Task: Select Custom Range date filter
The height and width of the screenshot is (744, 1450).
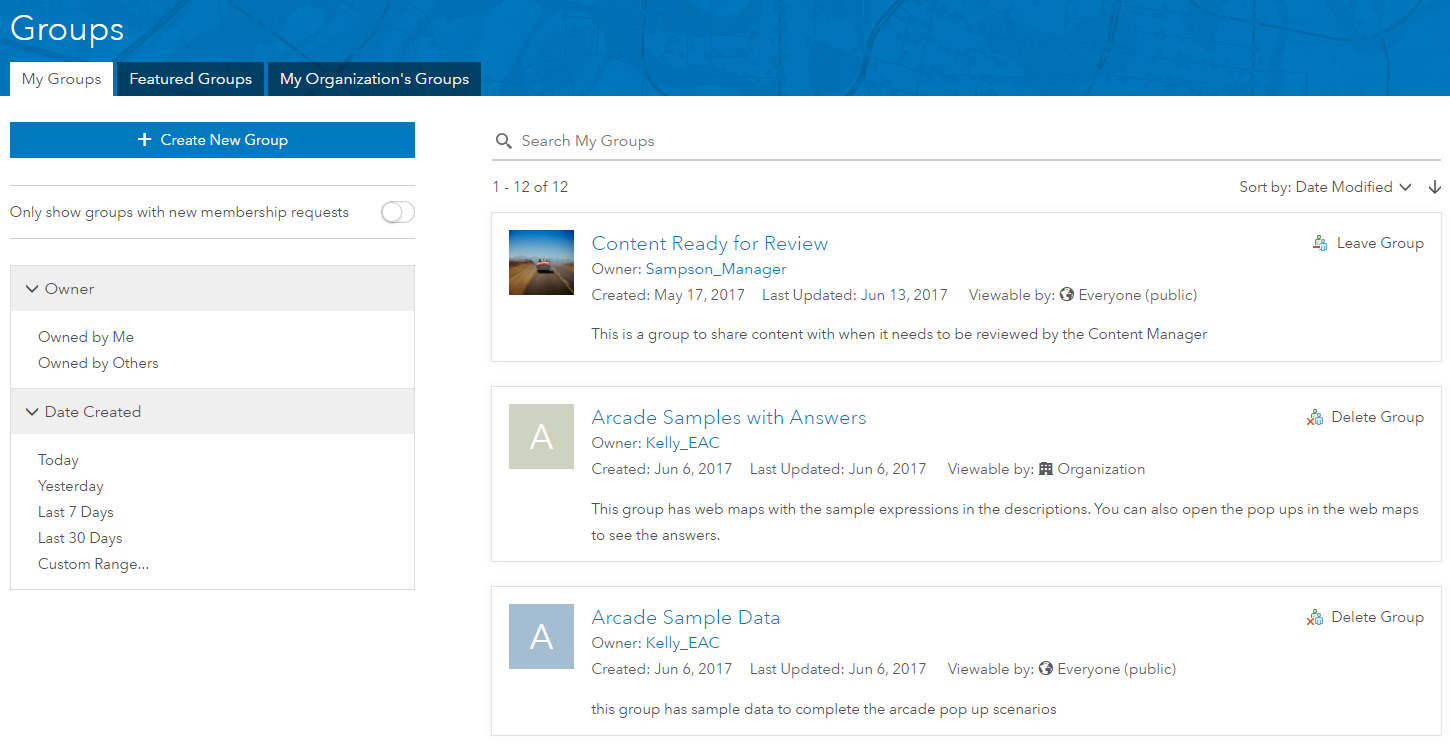Action: point(93,564)
